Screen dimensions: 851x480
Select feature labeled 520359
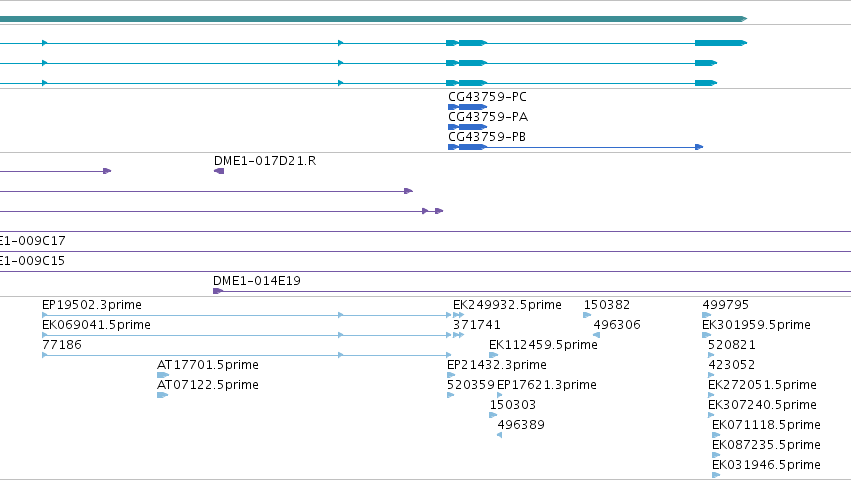click(x=471, y=385)
